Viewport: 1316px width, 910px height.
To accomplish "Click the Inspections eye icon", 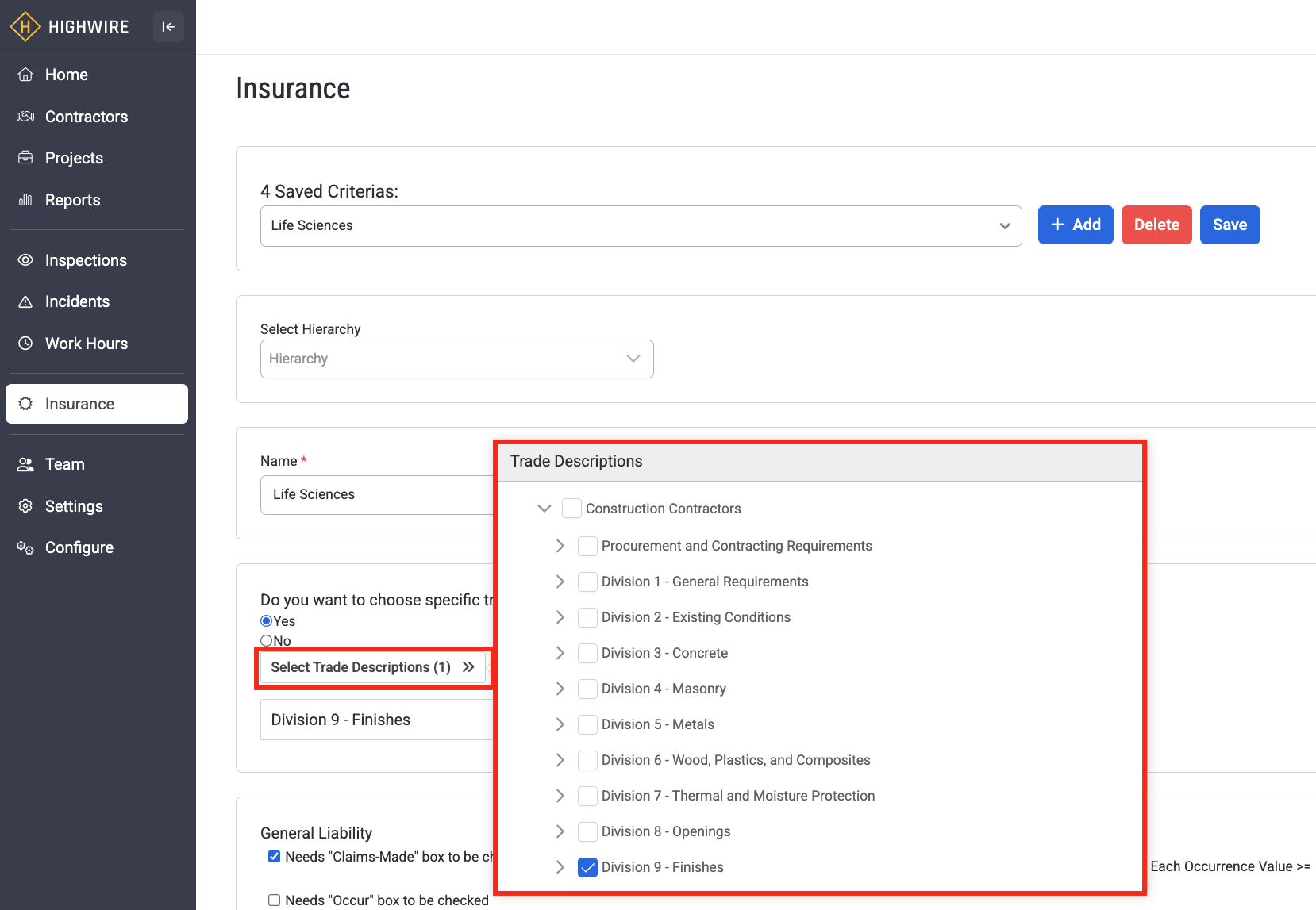I will (x=25, y=260).
